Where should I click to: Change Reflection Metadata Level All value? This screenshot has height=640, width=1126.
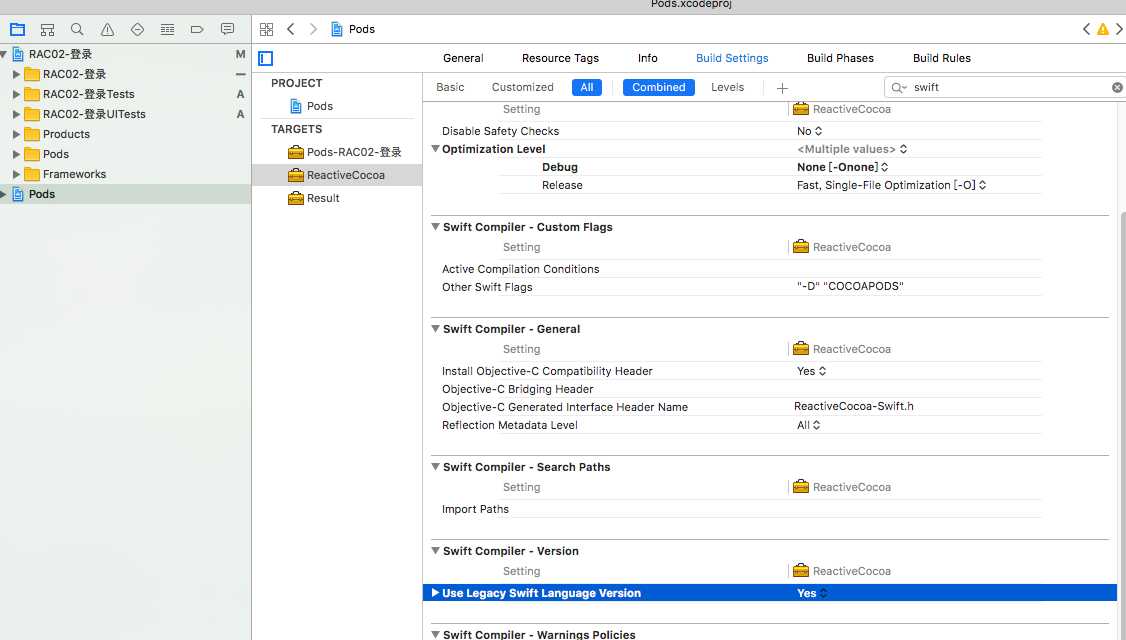coord(809,425)
